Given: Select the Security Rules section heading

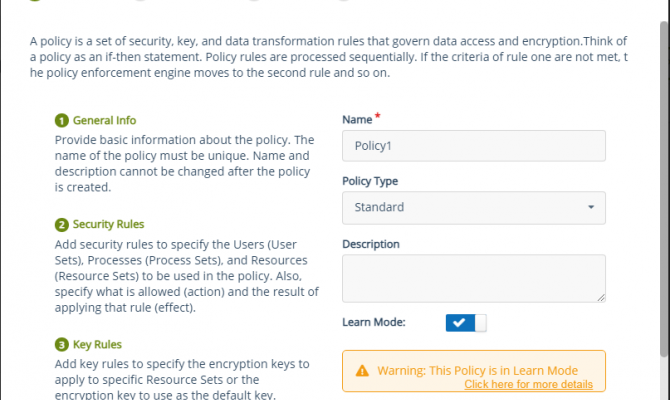Looking at the screenshot, I should [x=115, y=224].
